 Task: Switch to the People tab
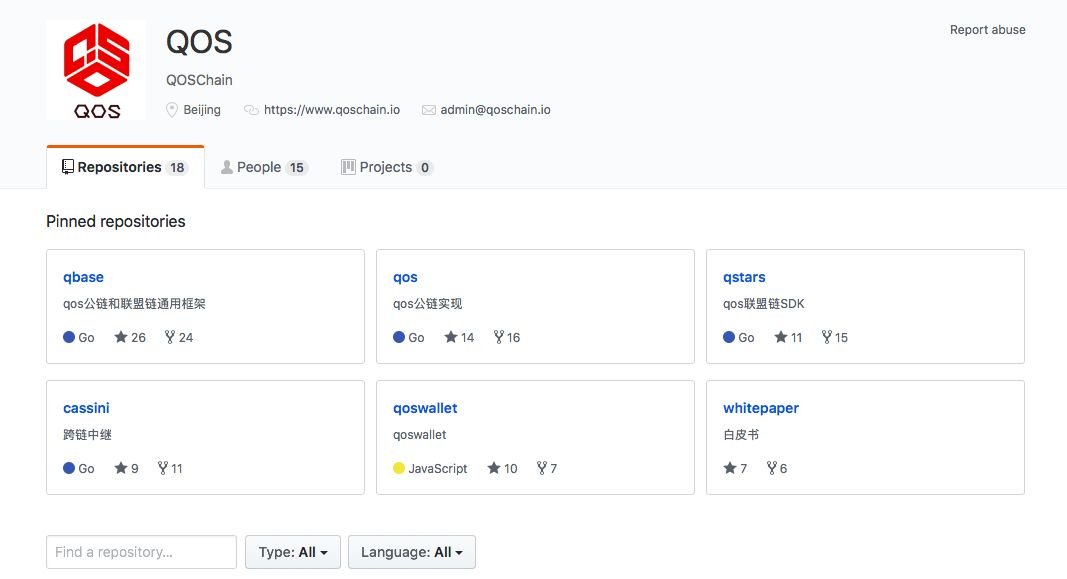click(264, 167)
